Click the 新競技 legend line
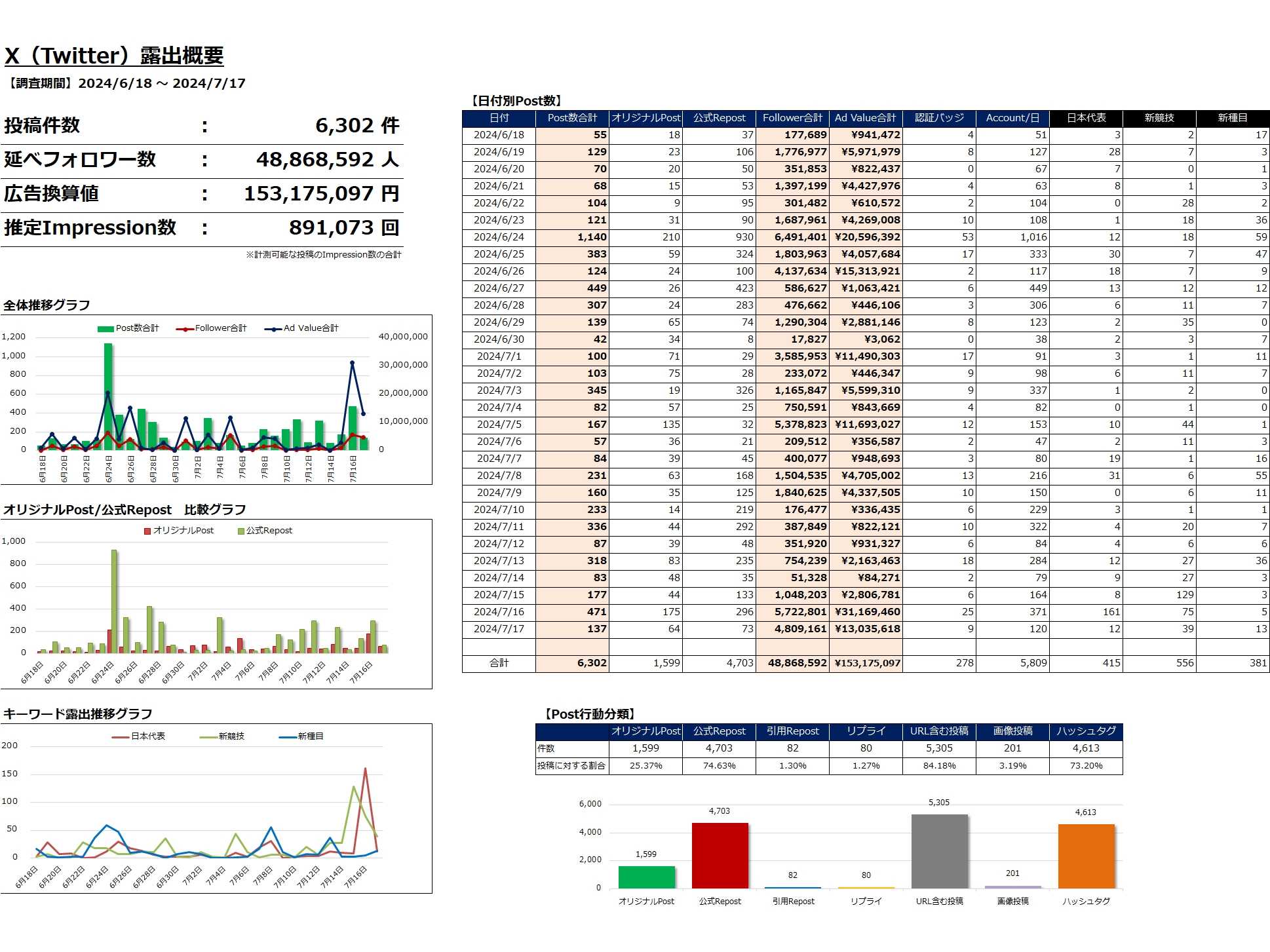This screenshot has width=1270, height=952. click(x=208, y=737)
